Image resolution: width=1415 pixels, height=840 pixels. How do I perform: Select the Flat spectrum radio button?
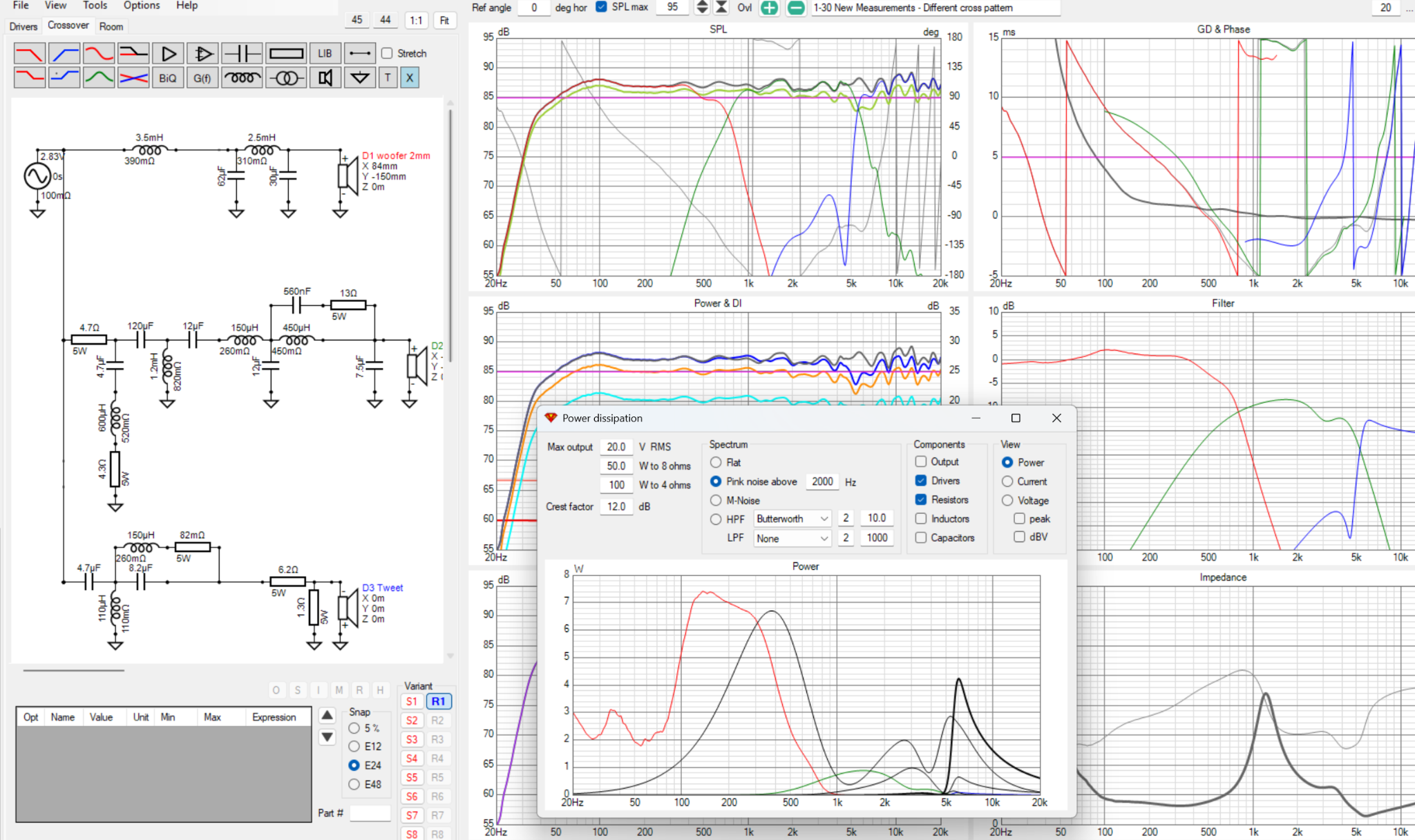coord(716,462)
